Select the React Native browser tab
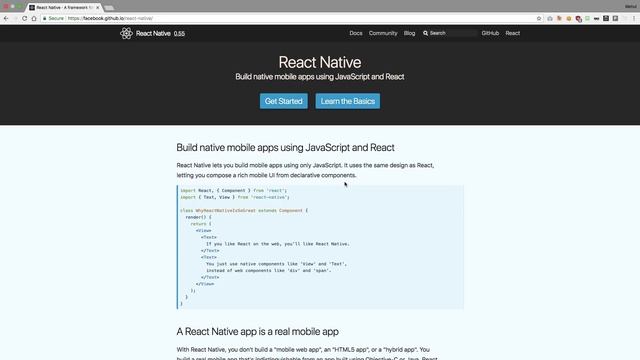Image resolution: width=640 pixels, height=360 pixels. (x=63, y=7)
